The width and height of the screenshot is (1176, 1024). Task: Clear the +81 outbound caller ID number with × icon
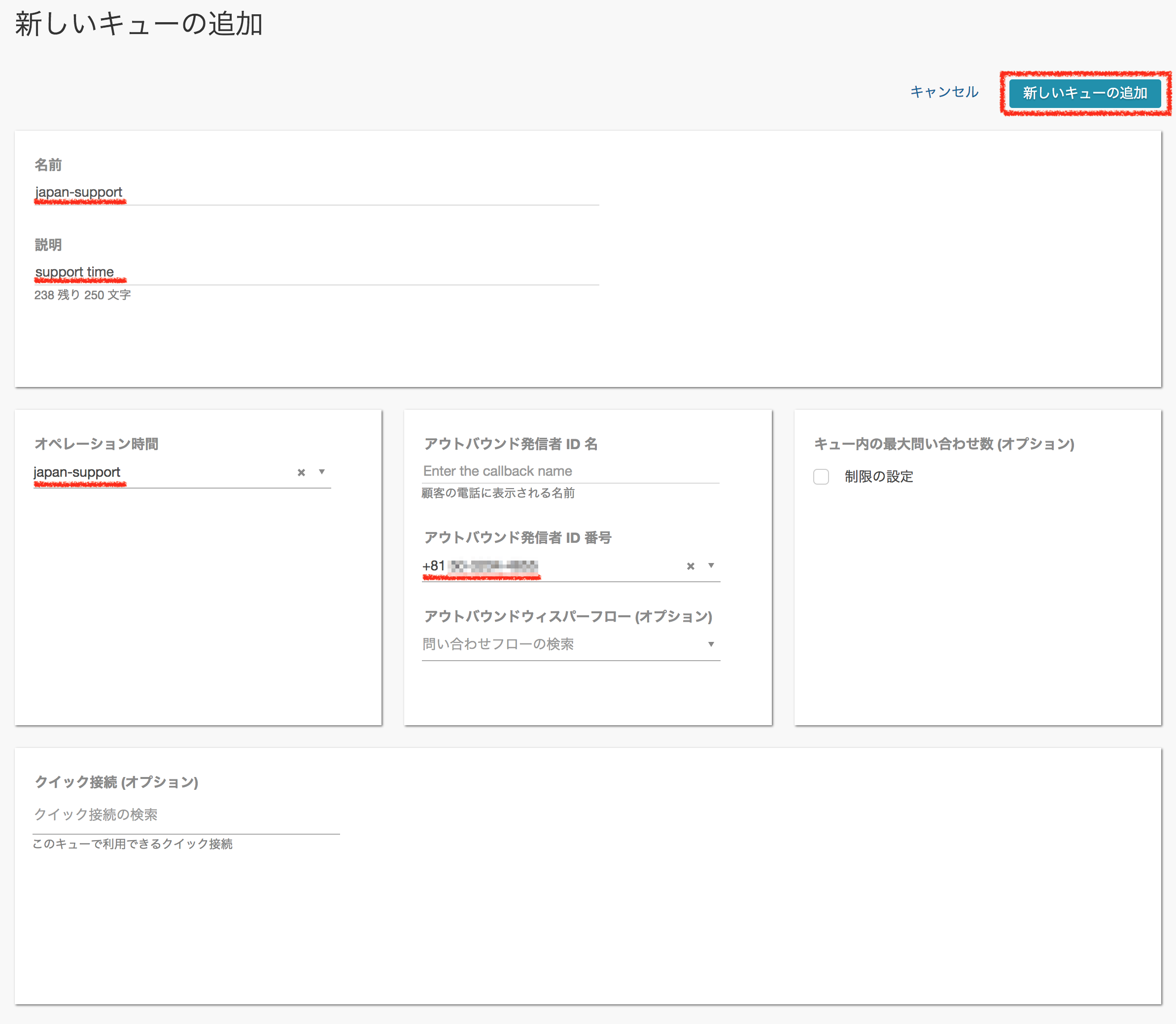coord(691,565)
